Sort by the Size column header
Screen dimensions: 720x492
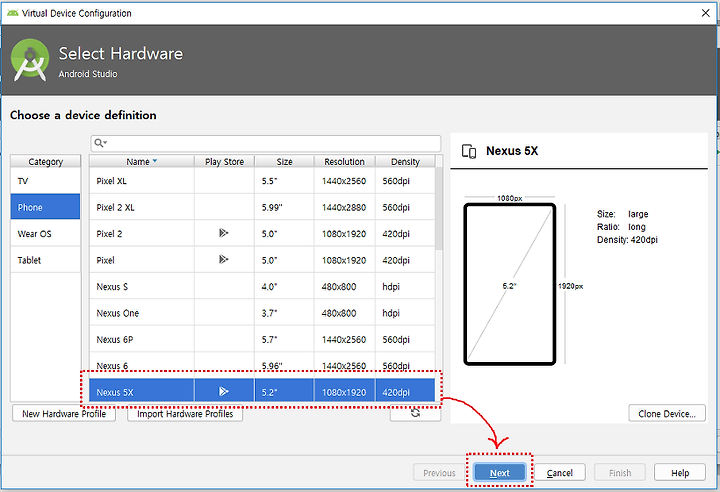click(284, 161)
